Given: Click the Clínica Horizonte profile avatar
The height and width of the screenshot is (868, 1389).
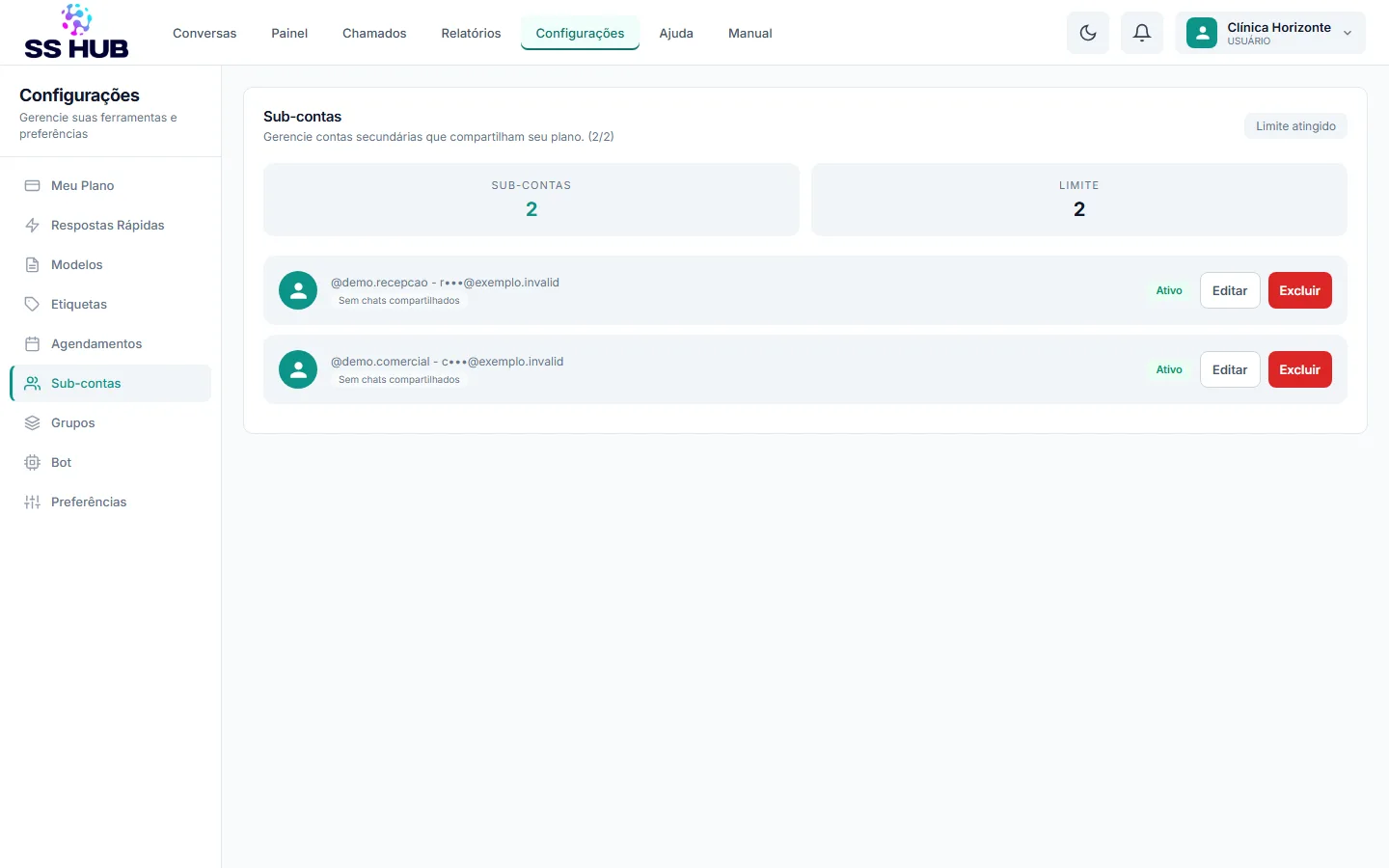Looking at the screenshot, I should click(x=1202, y=33).
